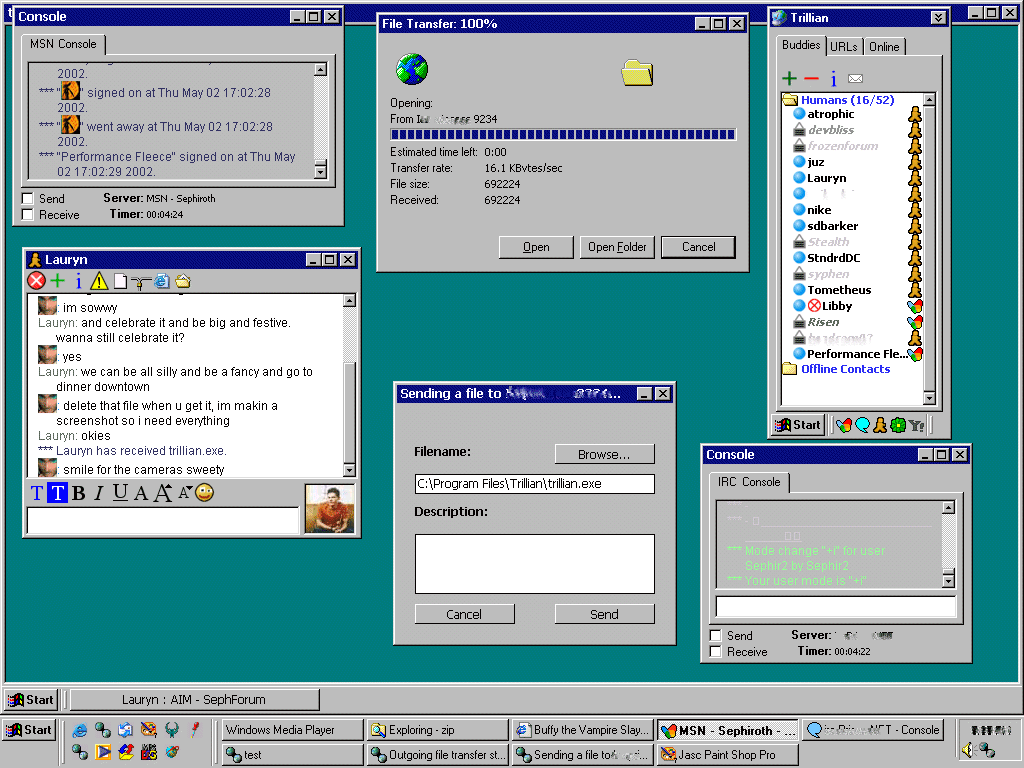Click the Jasc Paint Shop Pro taskbar button
The height and width of the screenshot is (768, 1024).
click(x=727, y=755)
